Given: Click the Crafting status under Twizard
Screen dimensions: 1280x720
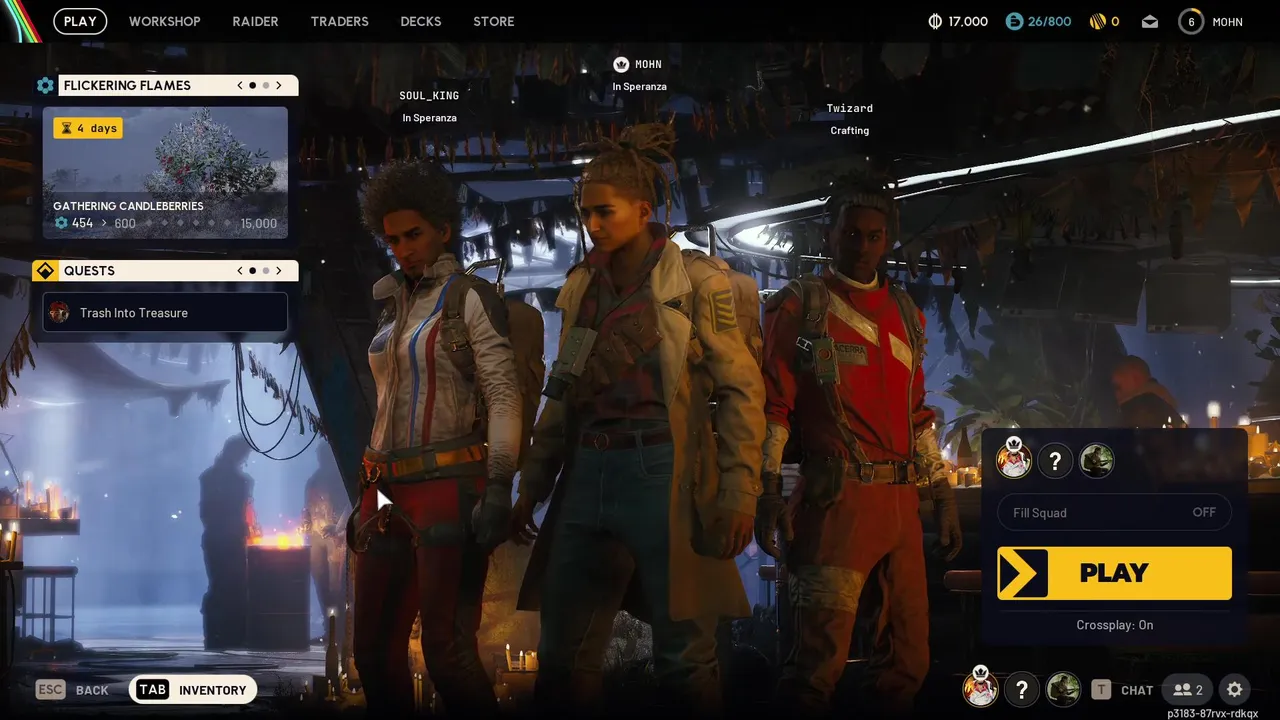Looking at the screenshot, I should tap(849, 130).
